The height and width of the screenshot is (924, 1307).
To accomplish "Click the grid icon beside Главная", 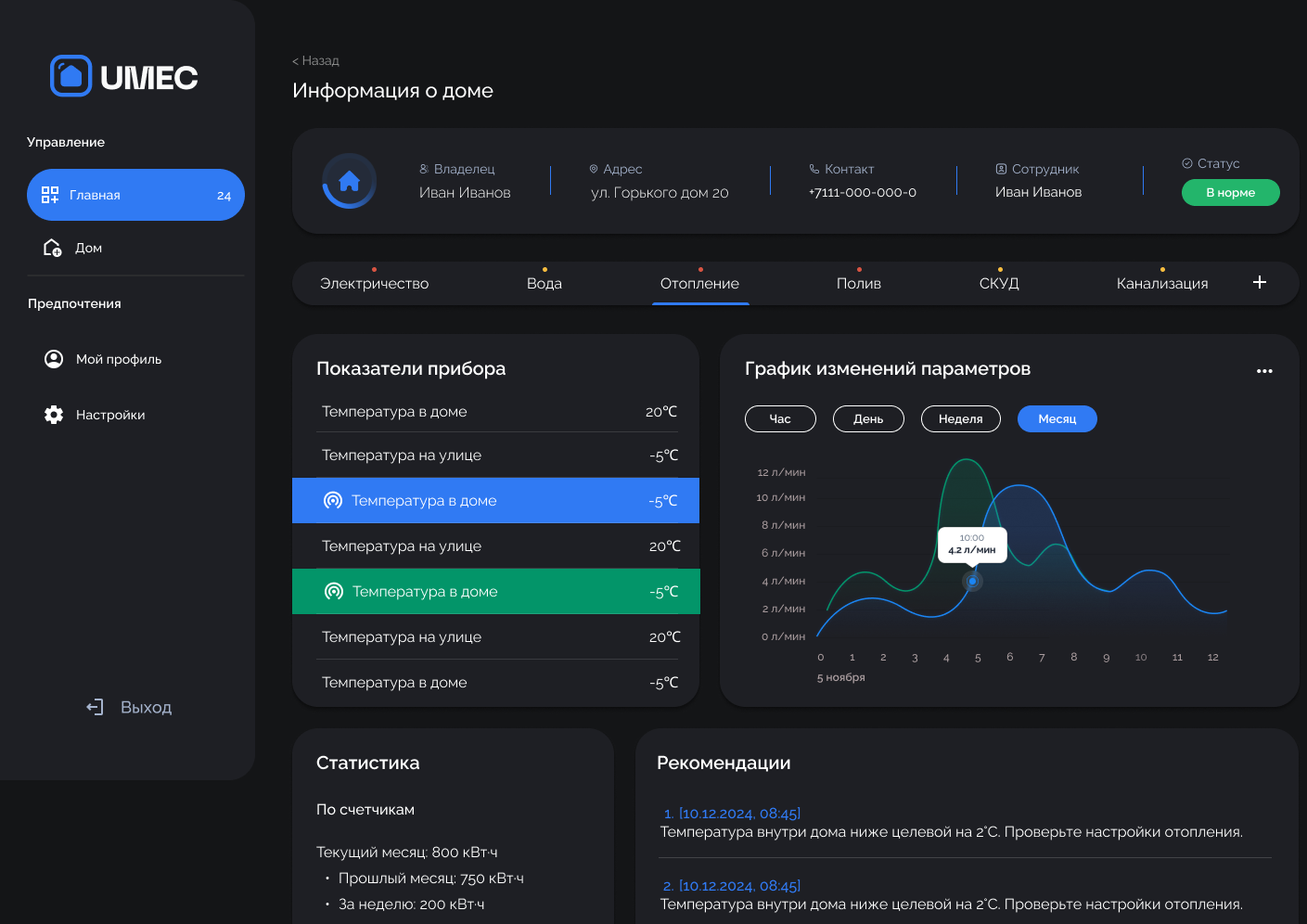I will (50, 195).
